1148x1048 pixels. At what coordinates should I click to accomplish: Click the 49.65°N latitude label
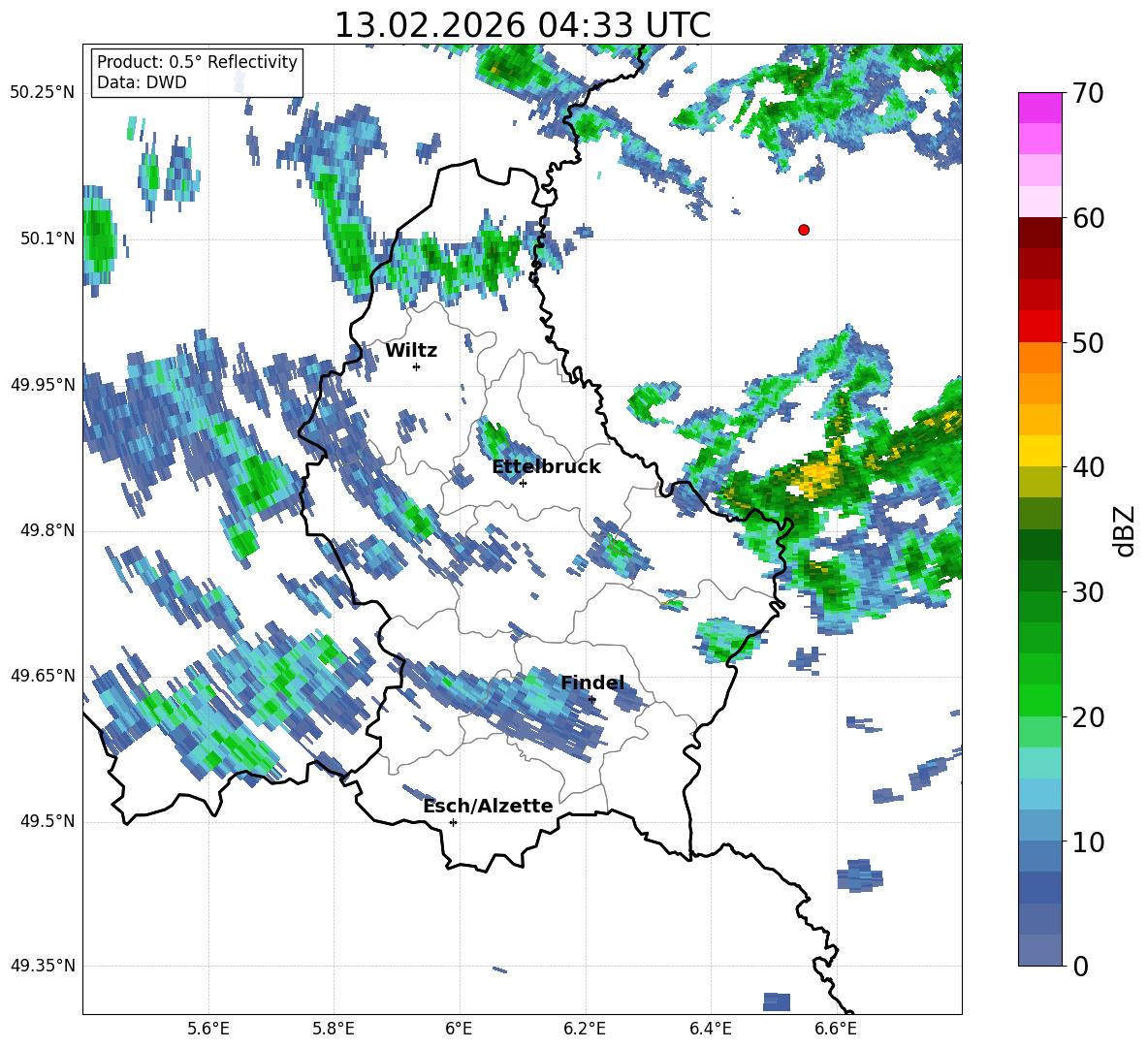coord(43,676)
